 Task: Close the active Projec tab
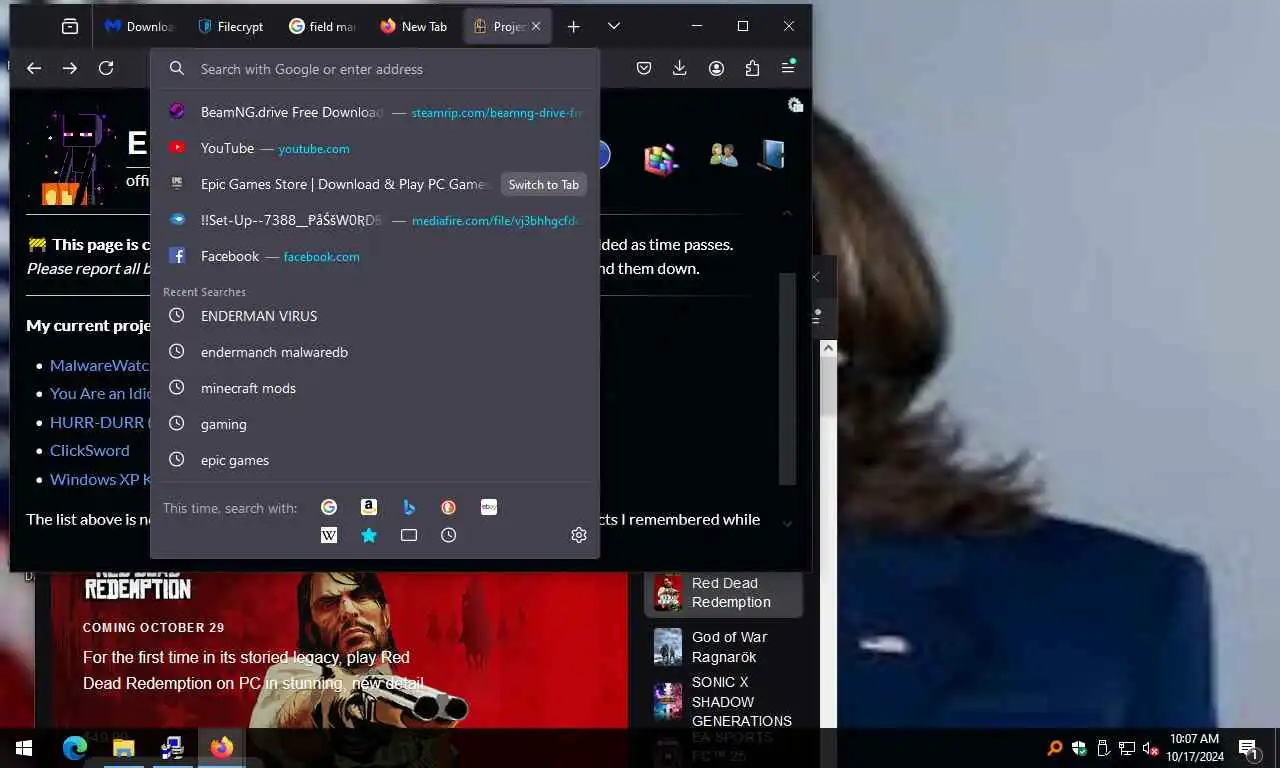tap(536, 27)
